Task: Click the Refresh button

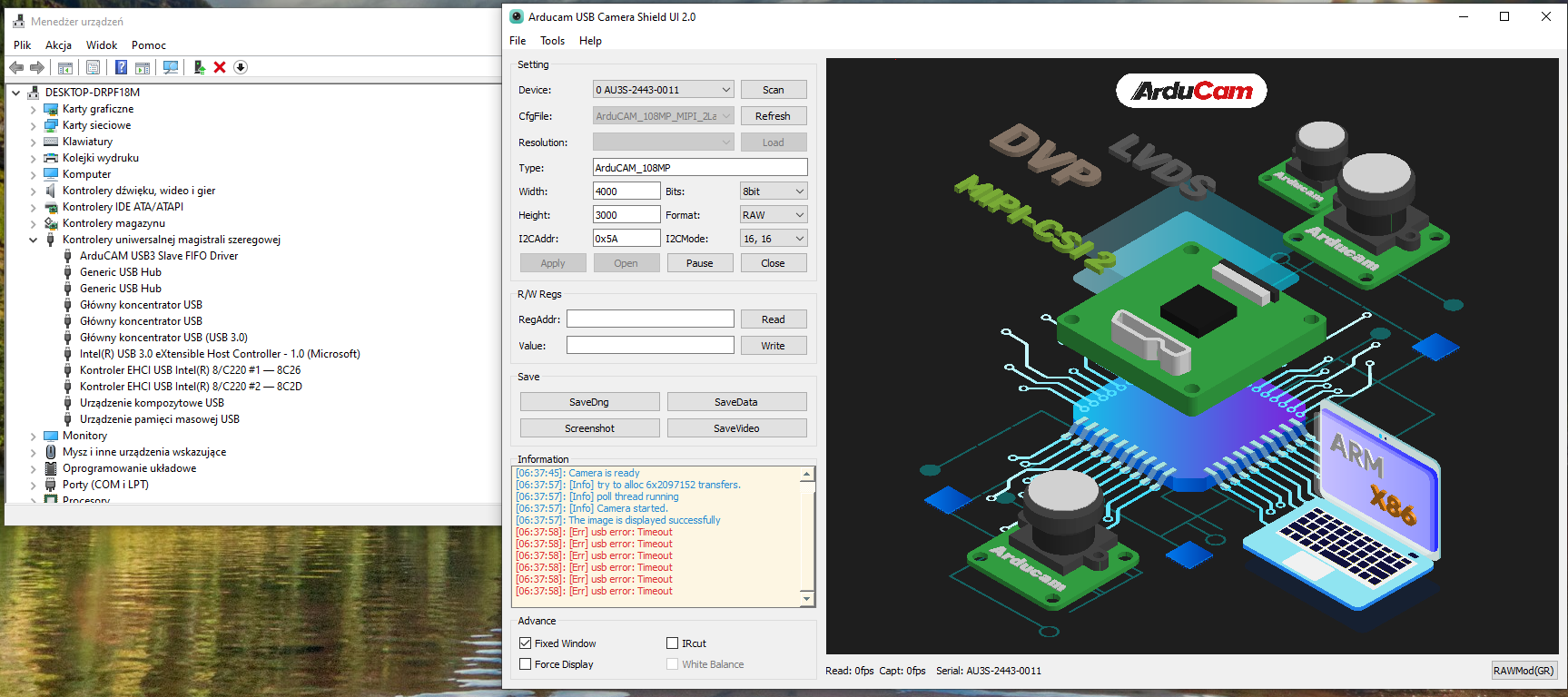Action: pos(774,116)
